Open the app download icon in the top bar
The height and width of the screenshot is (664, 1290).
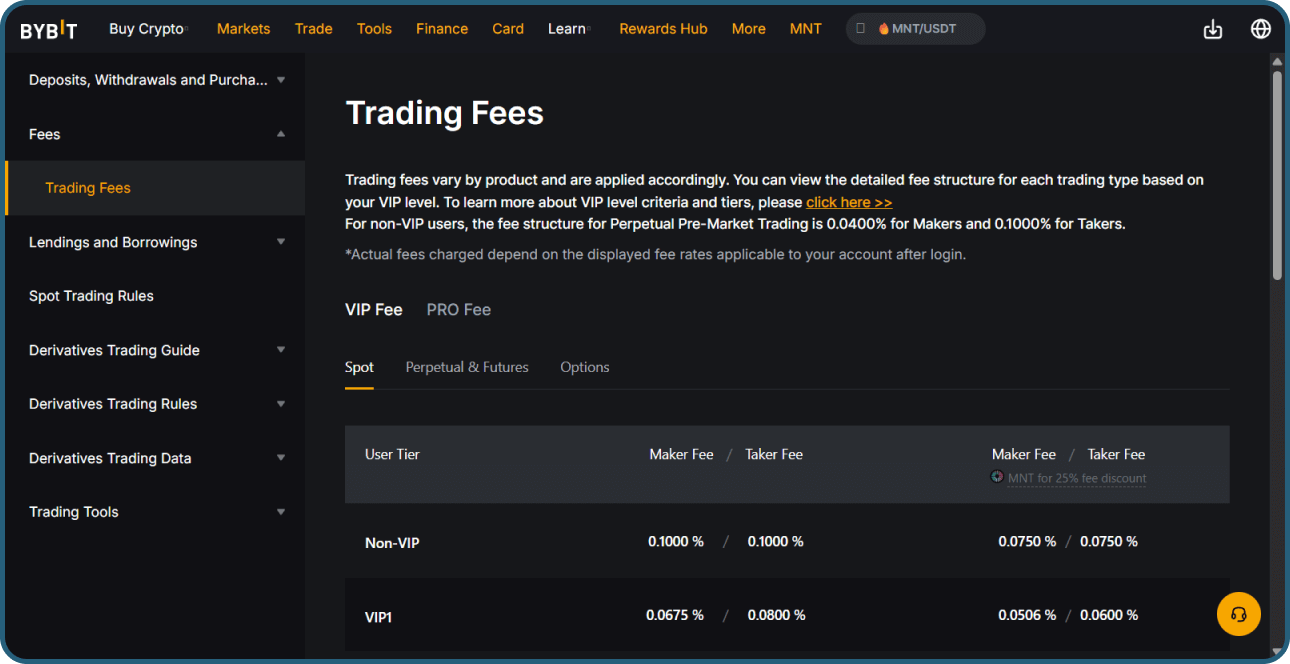coord(1213,29)
